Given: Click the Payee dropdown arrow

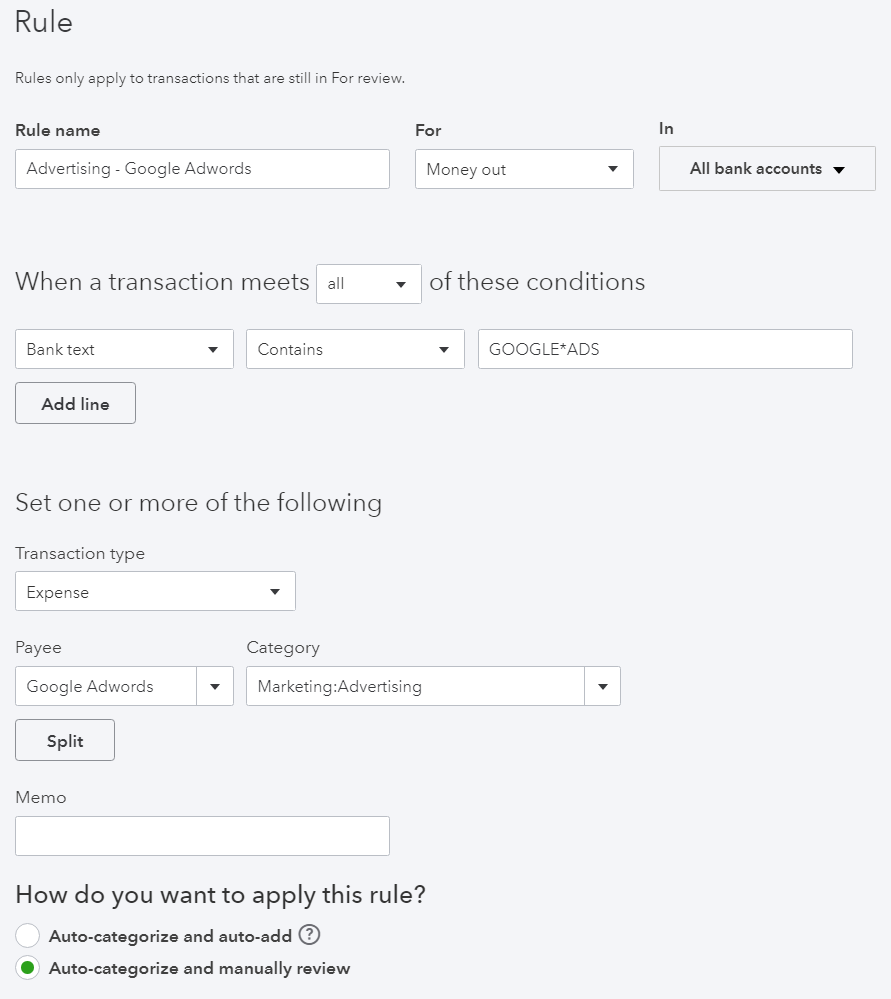Looking at the screenshot, I should [x=215, y=686].
